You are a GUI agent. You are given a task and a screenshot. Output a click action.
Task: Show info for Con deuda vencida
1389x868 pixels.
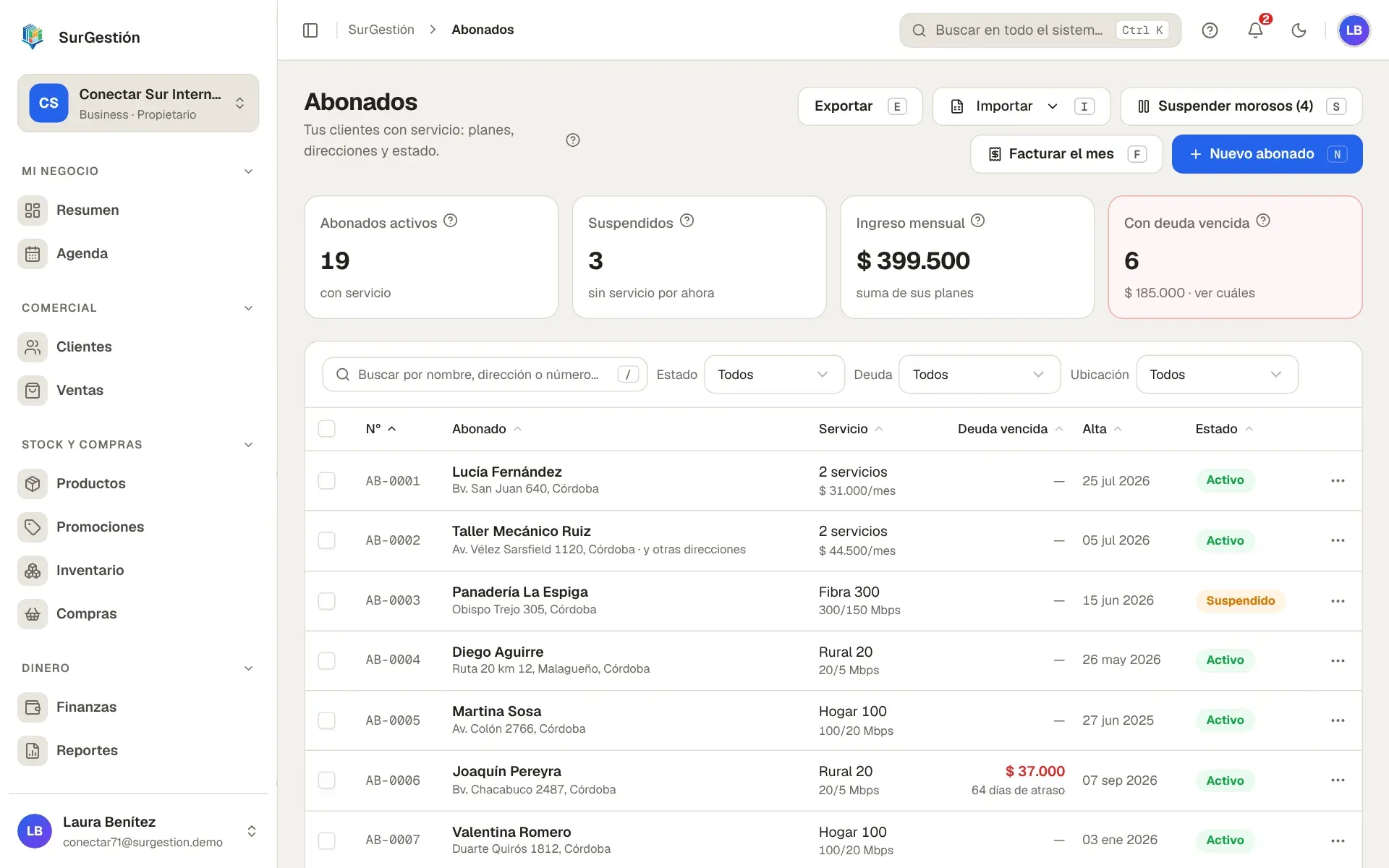tap(1263, 221)
